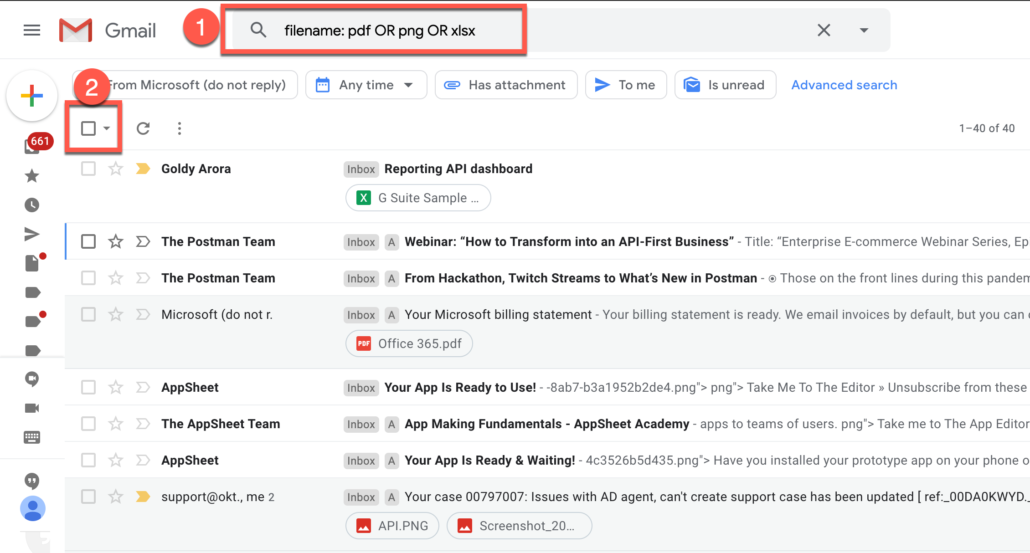This screenshot has height=553, width=1030.
Task: Toggle the select-all checkbox
Action: coord(88,128)
